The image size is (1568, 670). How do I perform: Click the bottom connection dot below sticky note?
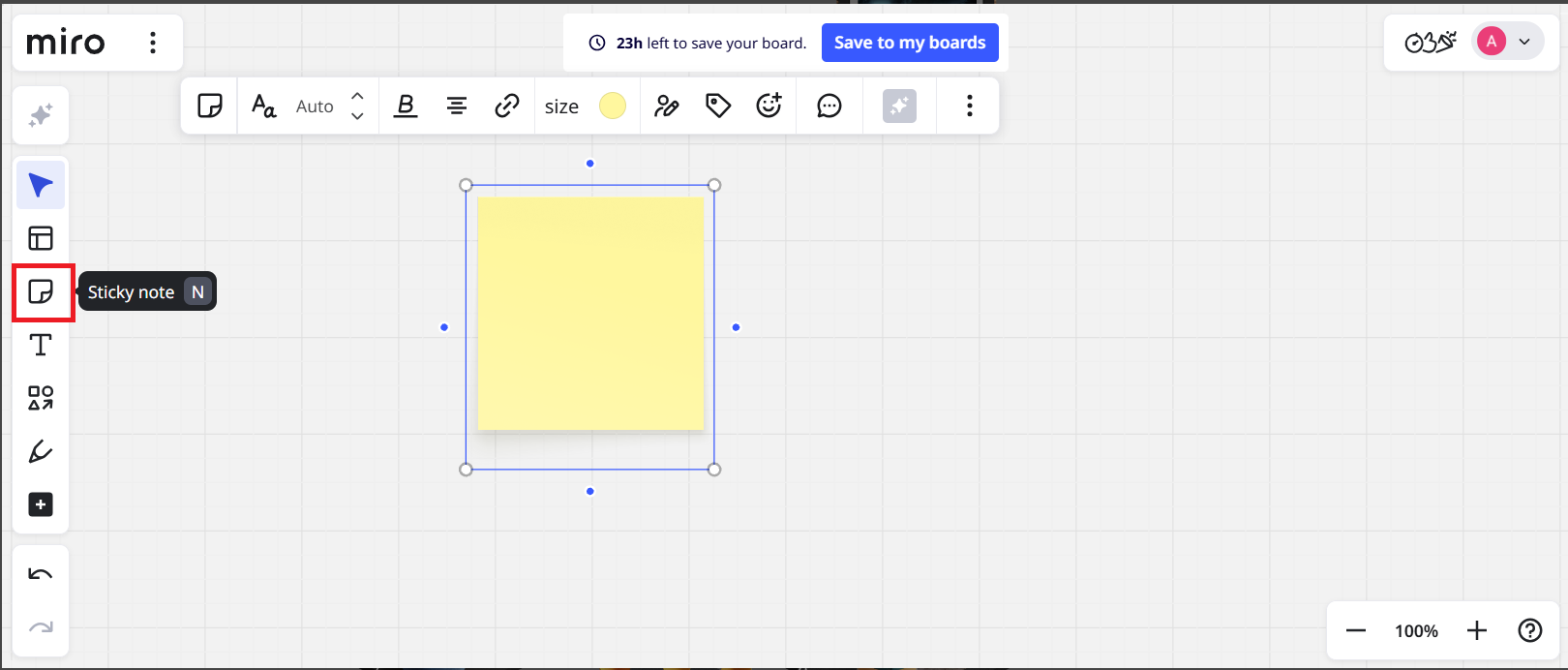pos(590,492)
